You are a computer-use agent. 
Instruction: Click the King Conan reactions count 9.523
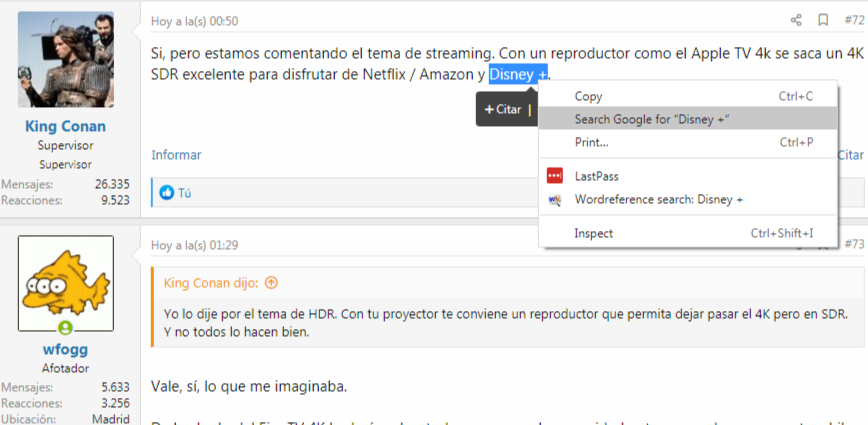[115, 200]
